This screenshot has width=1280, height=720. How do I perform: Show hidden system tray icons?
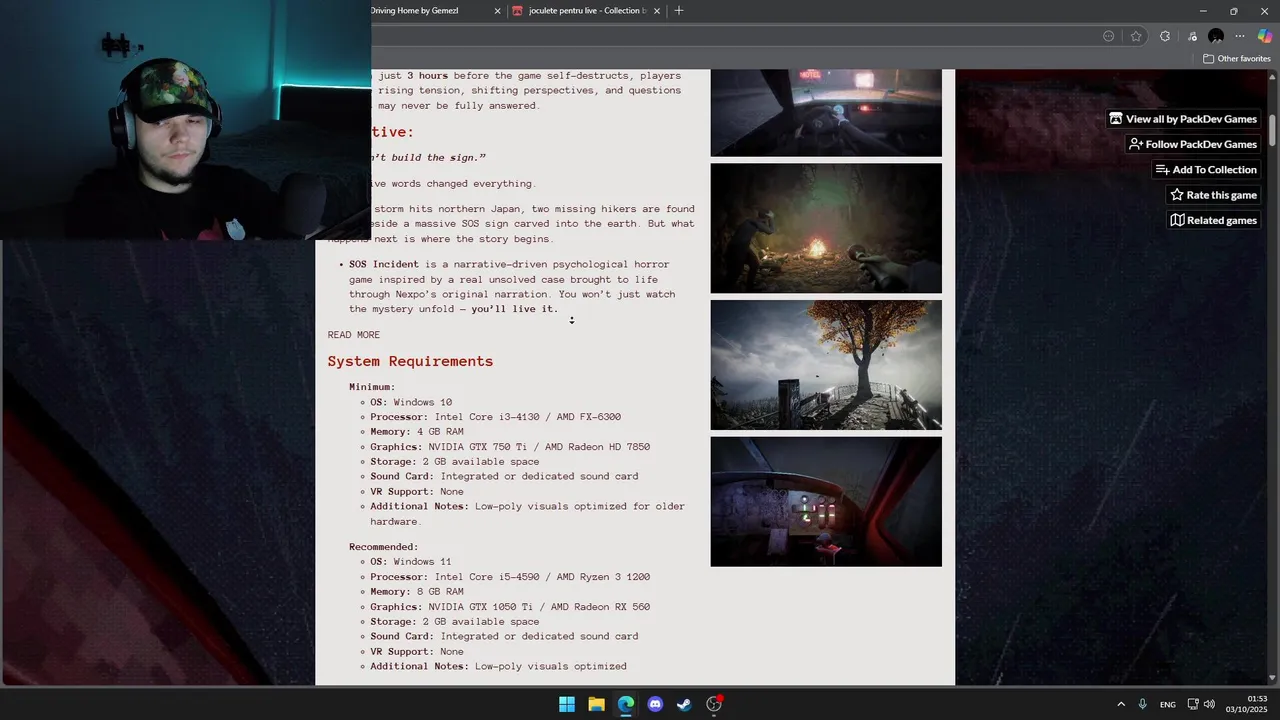[x=1121, y=705]
